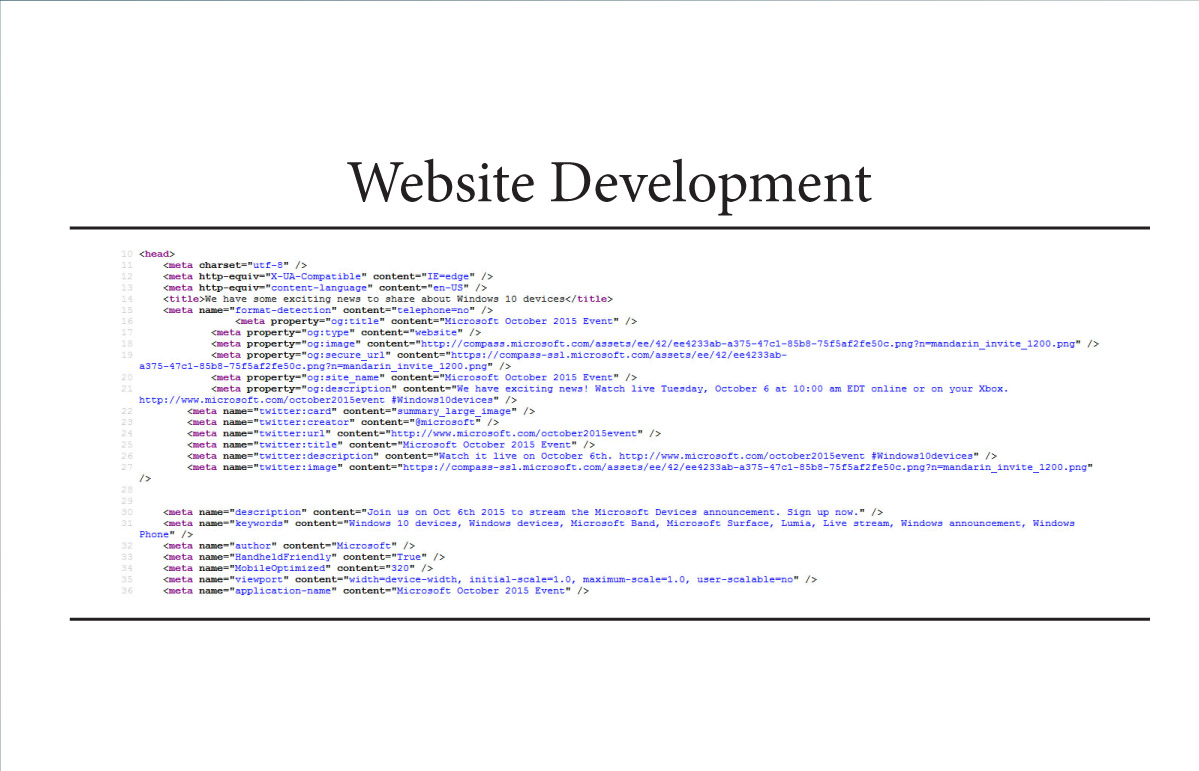The image size is (1199, 771).
Task: Click the format-detection "telephone=no" line
Action: click(328, 310)
